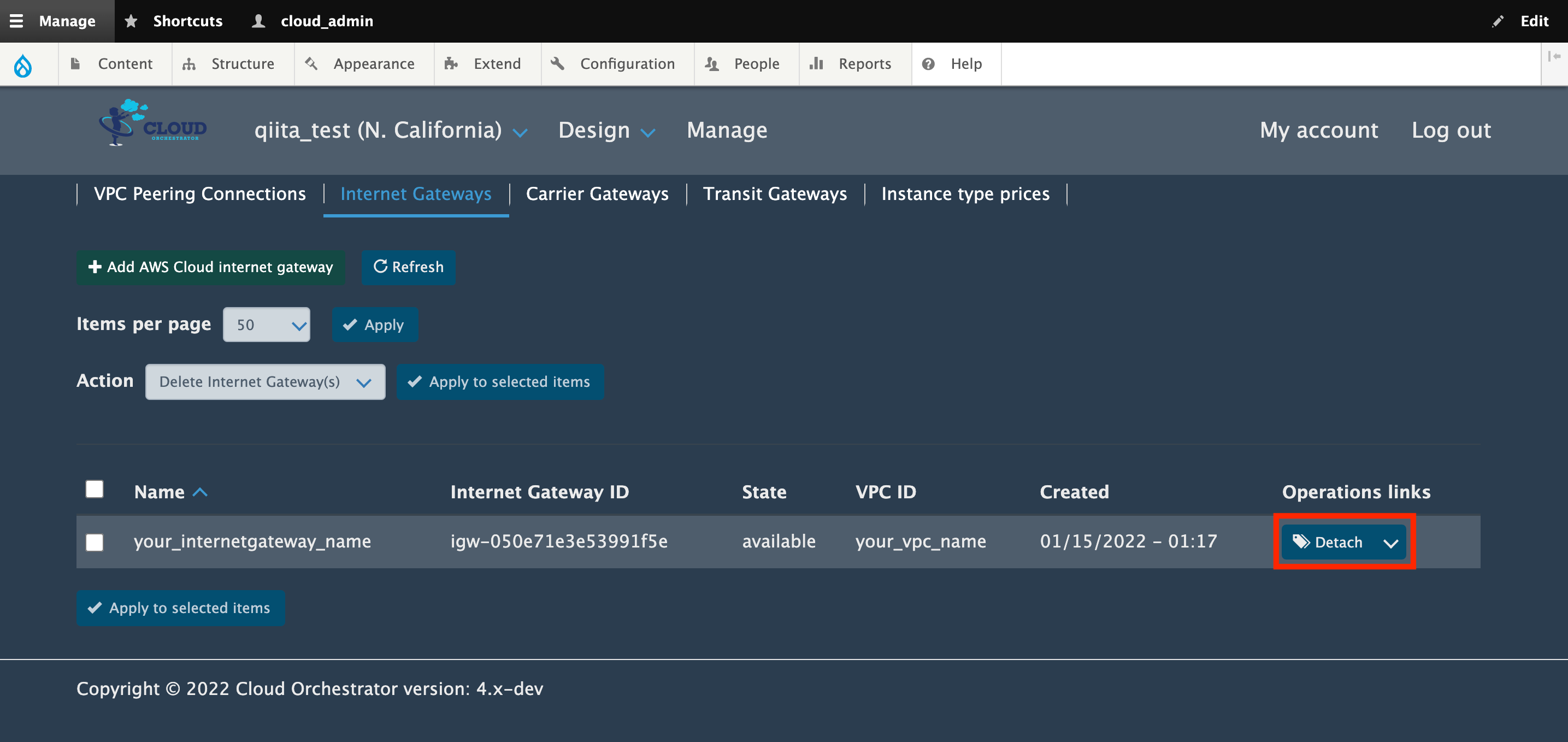Open the Items per page dropdown

(267, 325)
